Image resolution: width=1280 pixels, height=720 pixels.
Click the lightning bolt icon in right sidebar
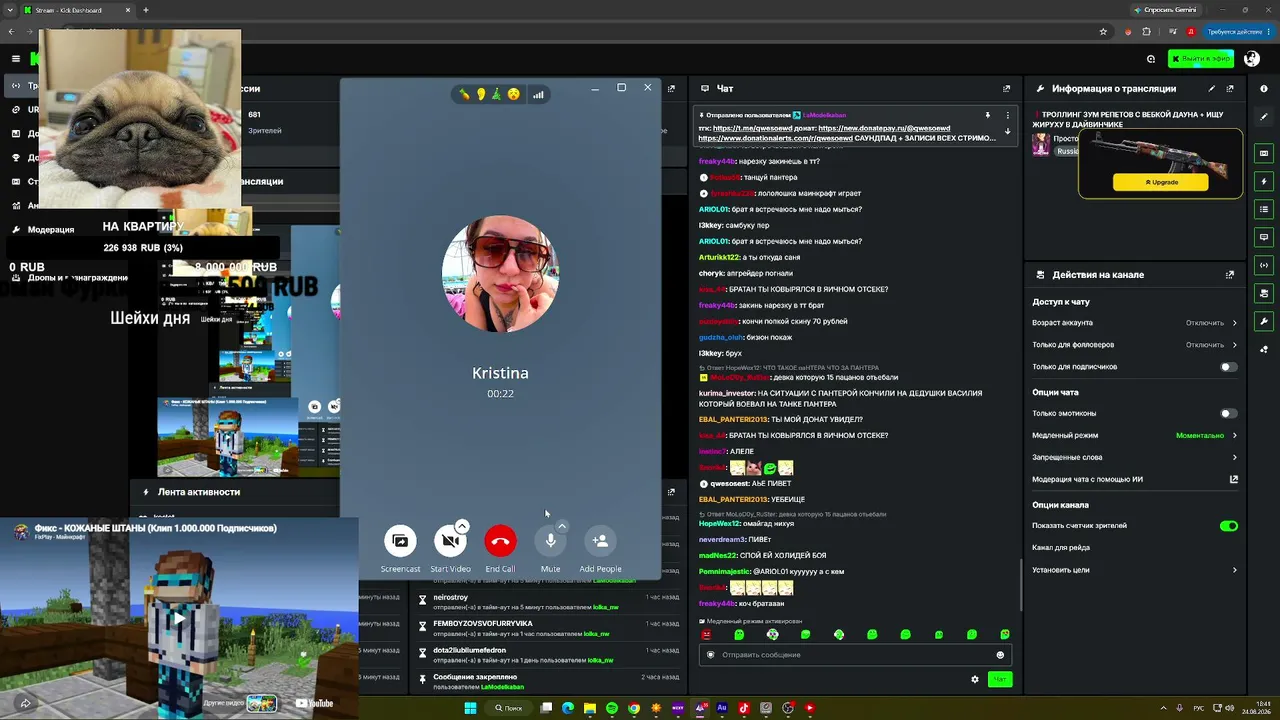click(x=1264, y=181)
